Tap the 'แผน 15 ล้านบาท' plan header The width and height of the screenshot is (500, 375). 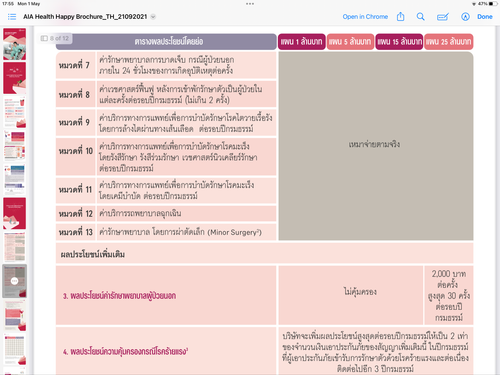pos(399,42)
